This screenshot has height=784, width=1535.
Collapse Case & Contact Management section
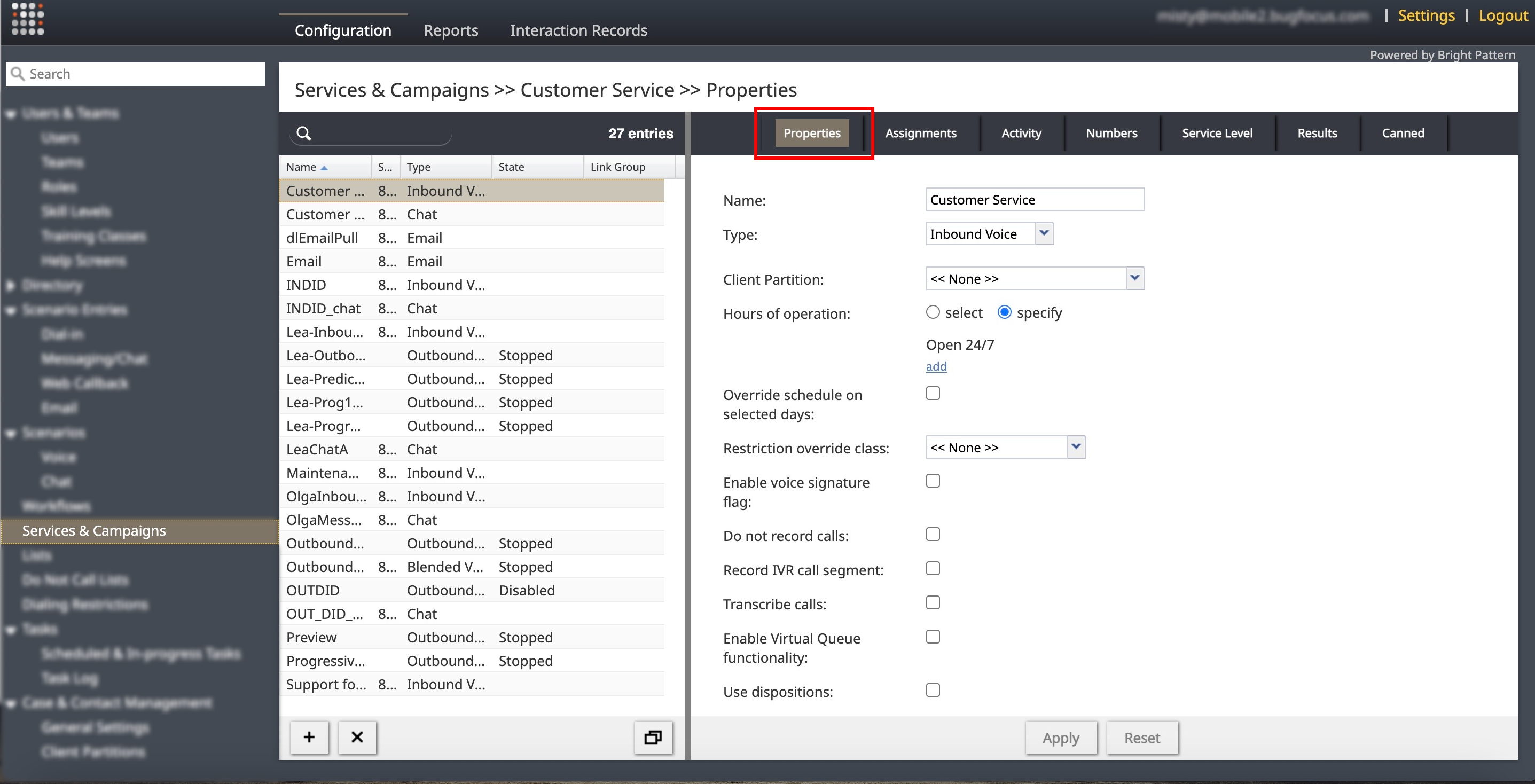click(11, 703)
